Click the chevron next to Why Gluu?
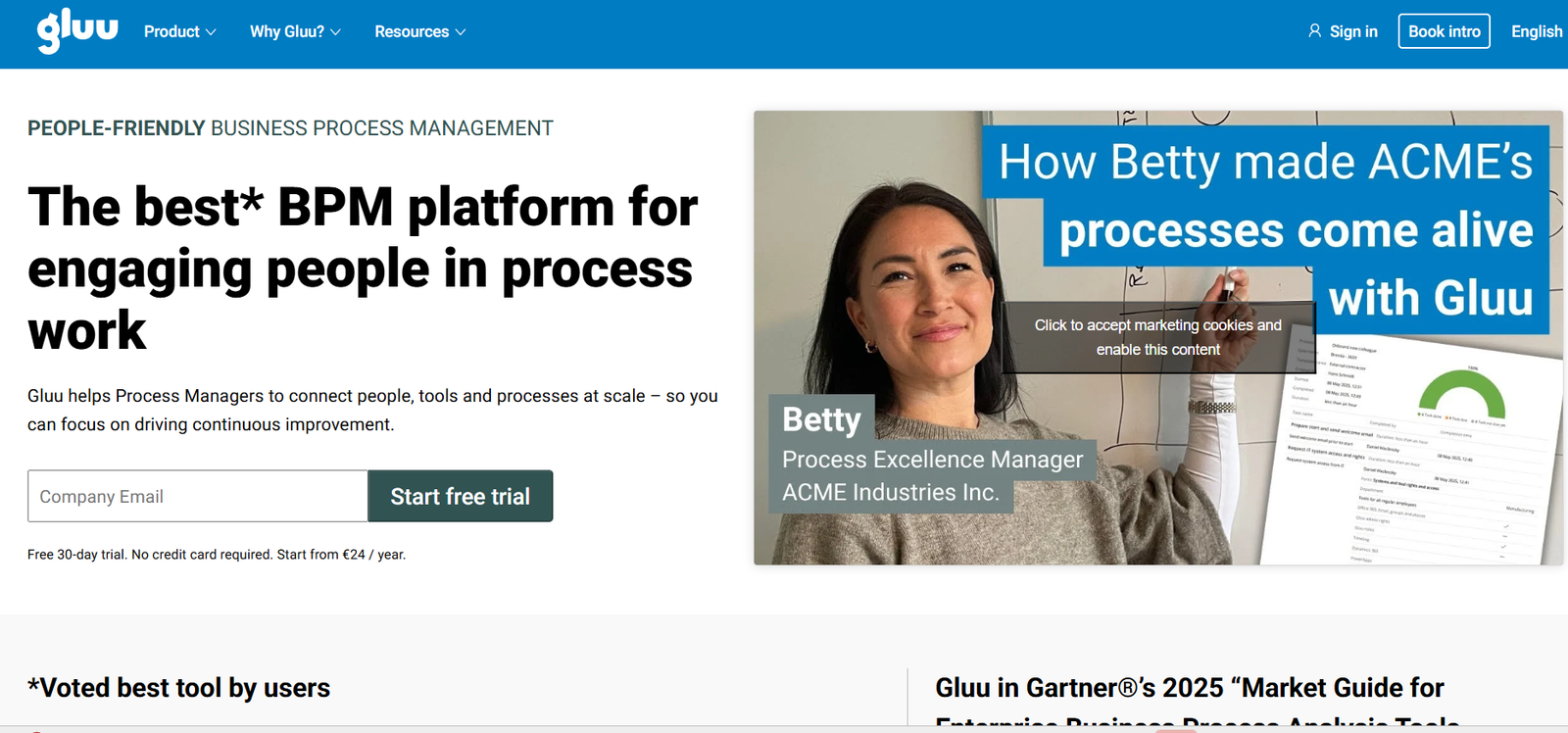The image size is (1568, 733). [335, 32]
